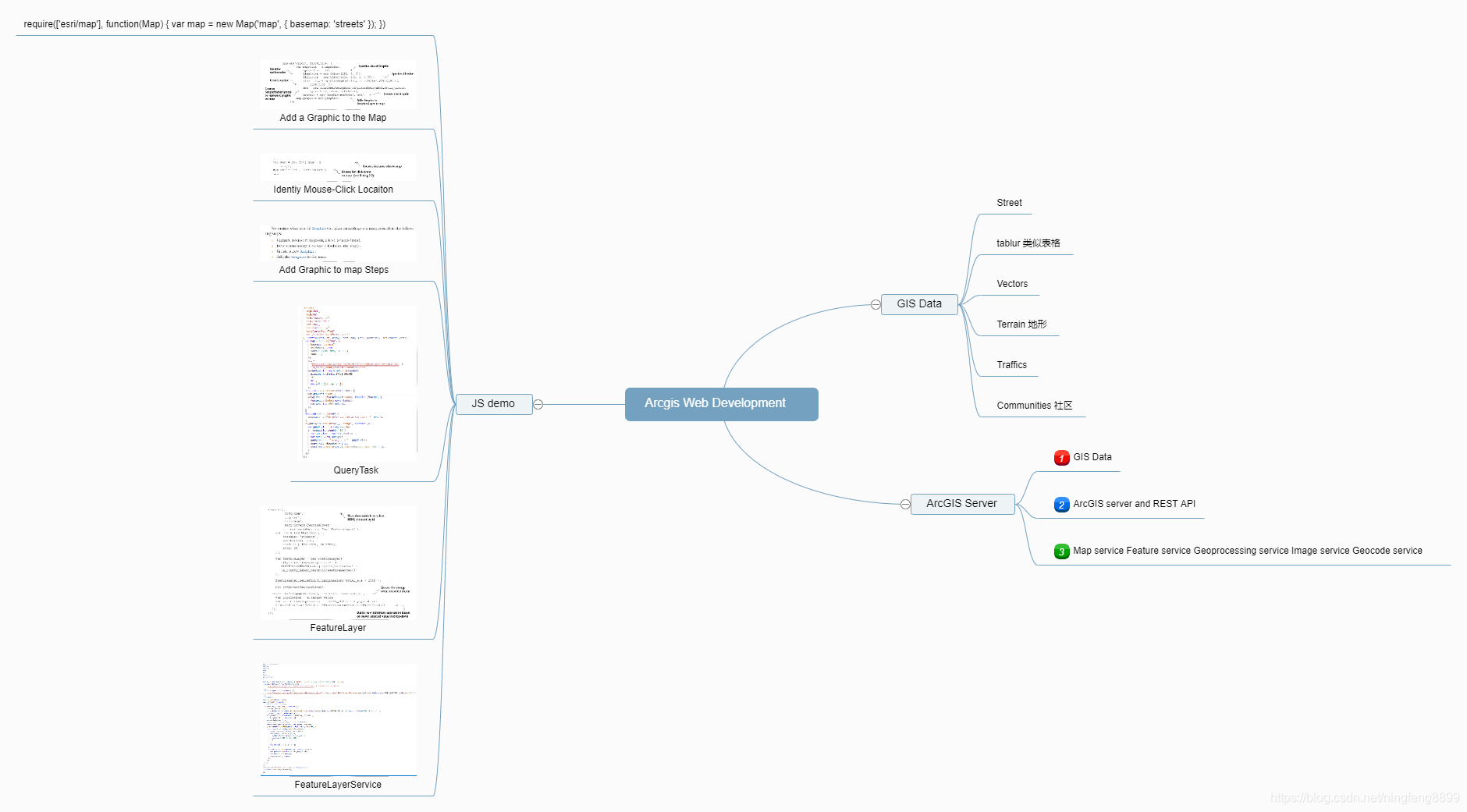Open the FeatureLayer code image
The image size is (1467, 812).
339,562
